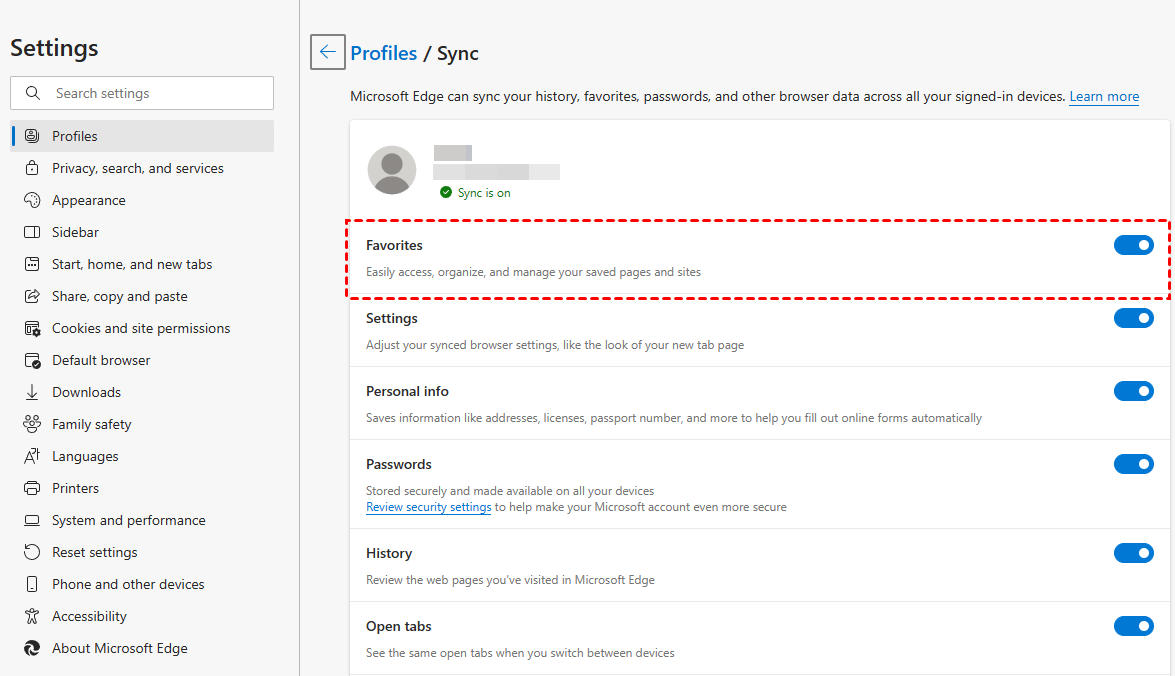The width and height of the screenshot is (1175, 676).
Task: Go to System and performance settings
Action: 128,520
